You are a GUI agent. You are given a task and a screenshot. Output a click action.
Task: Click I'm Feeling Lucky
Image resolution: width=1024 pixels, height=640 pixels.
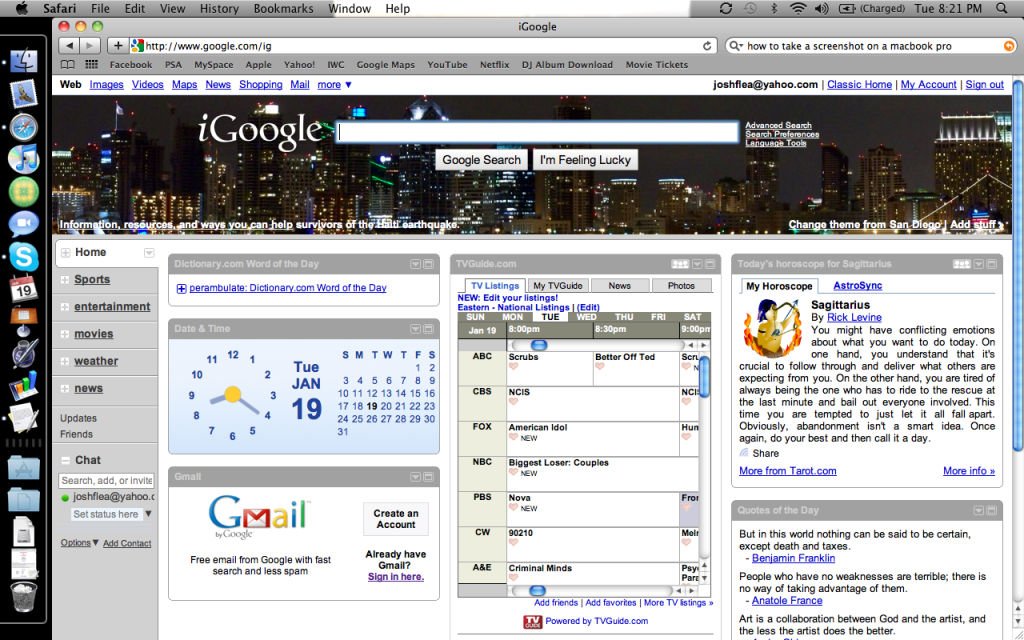tap(585, 160)
